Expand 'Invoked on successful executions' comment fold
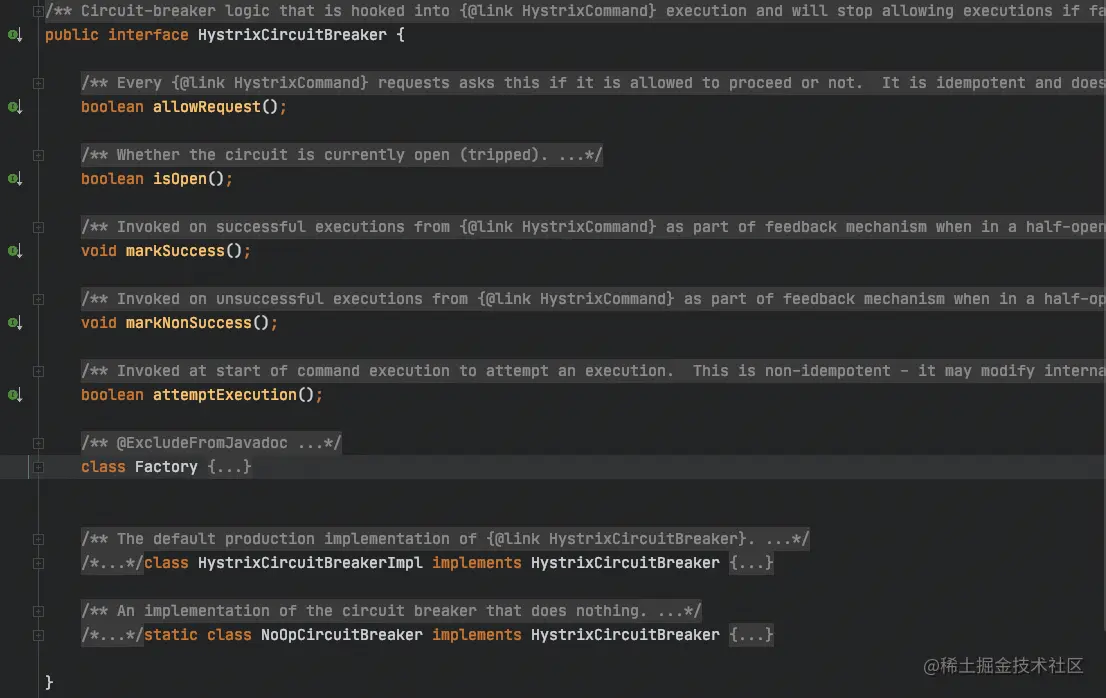 (38, 227)
